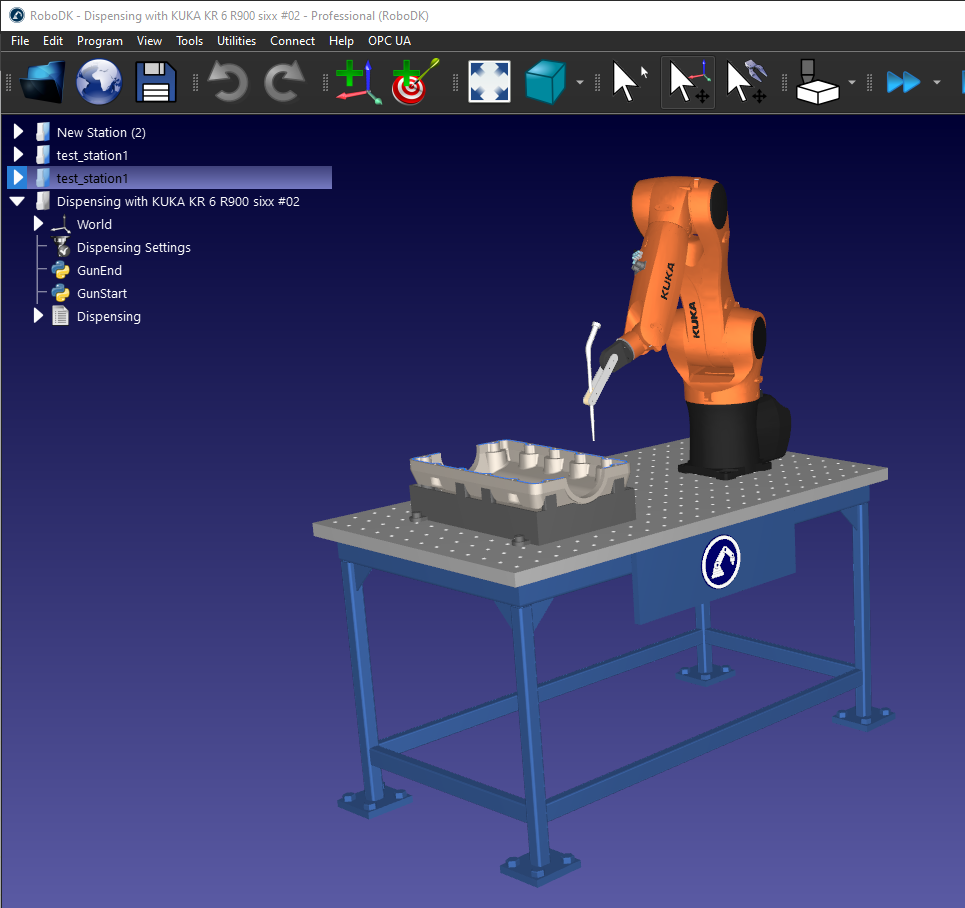The height and width of the screenshot is (908, 965).
Task: Click the Dispensing program document icon
Action: tap(60, 316)
